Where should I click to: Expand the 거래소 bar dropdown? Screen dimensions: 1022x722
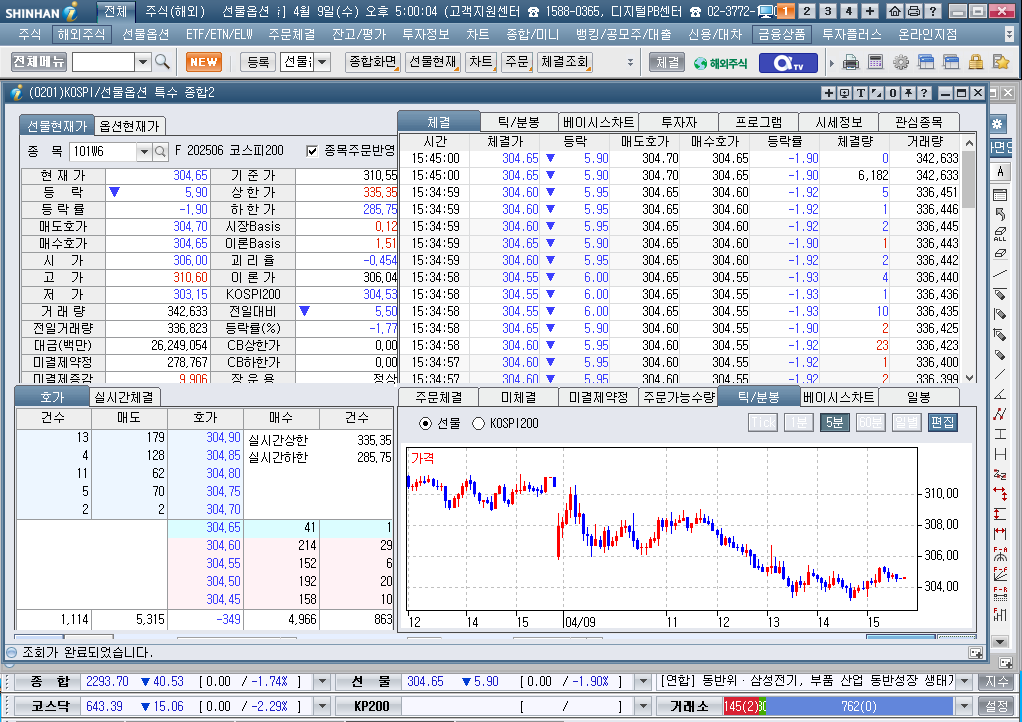[964, 706]
